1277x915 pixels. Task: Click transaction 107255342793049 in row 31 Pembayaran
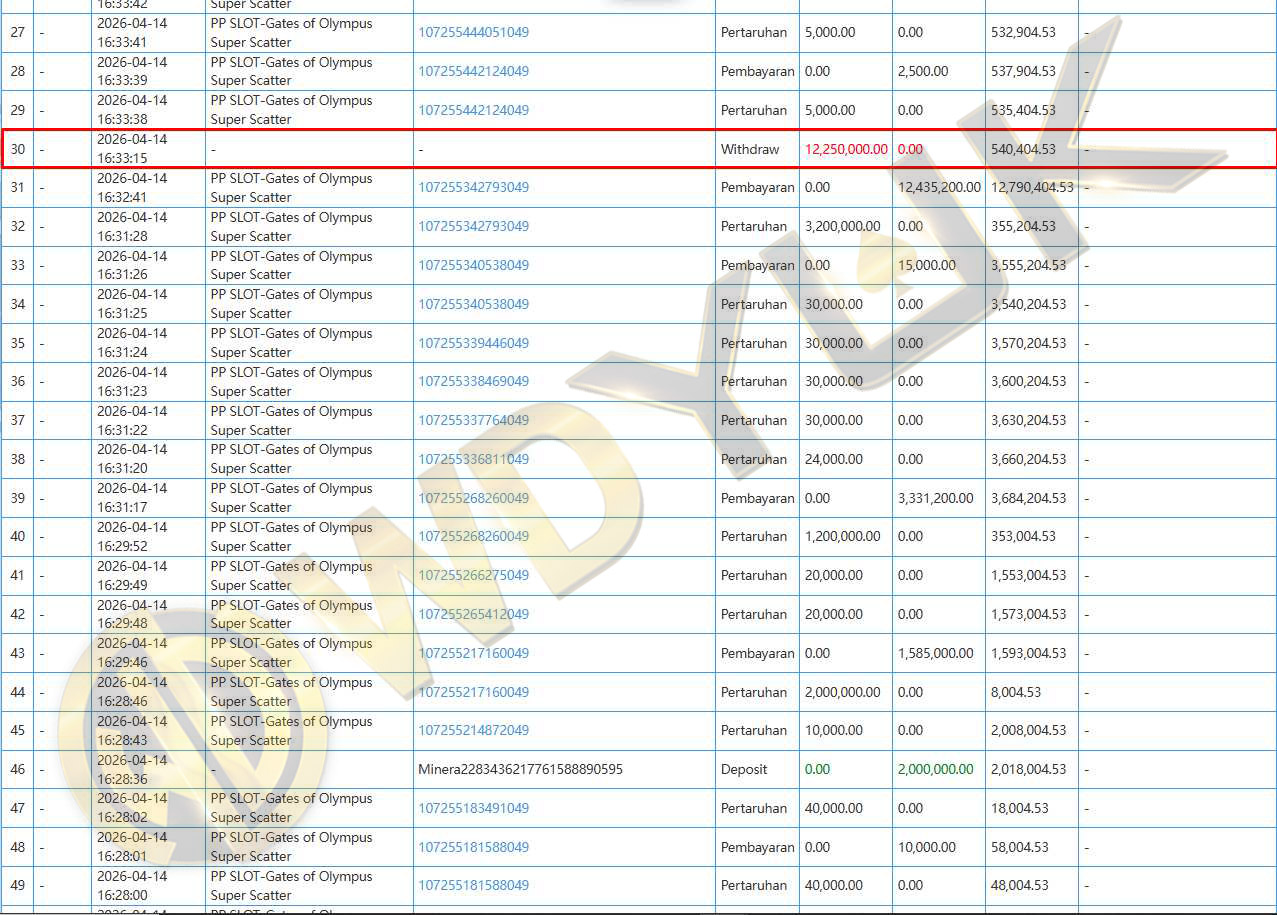(473, 187)
